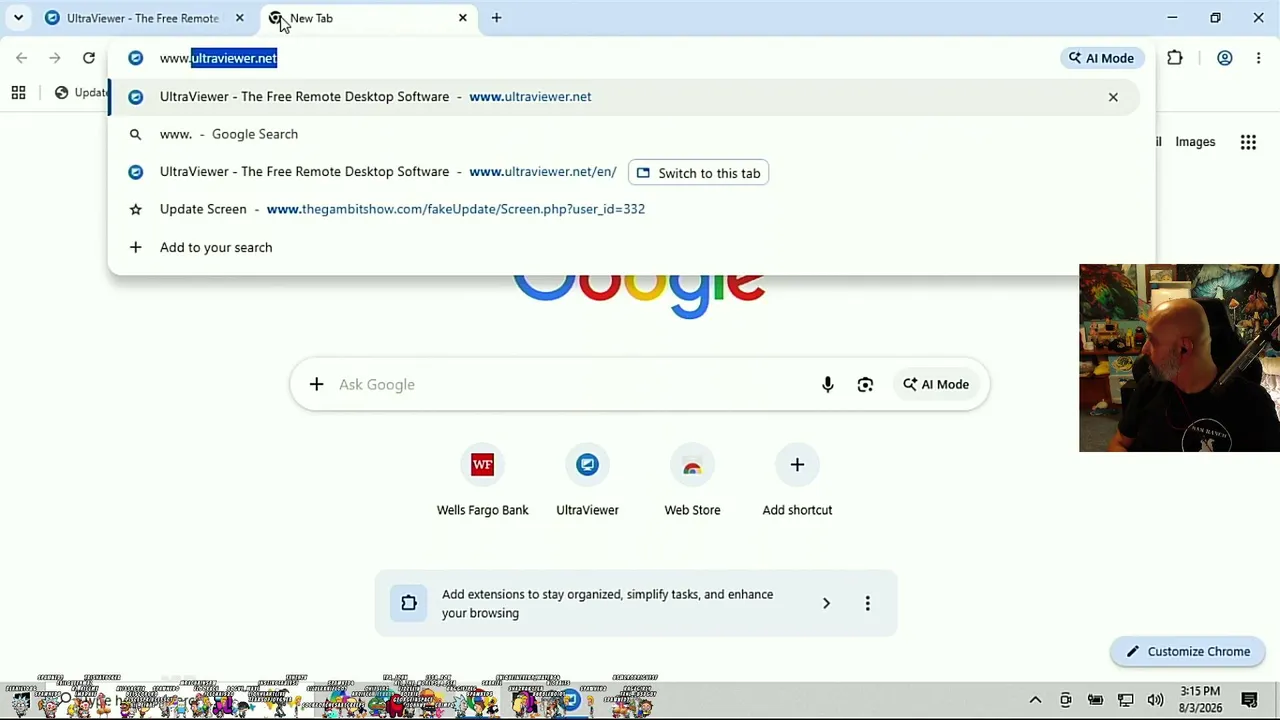Switch to the UltraViewer browser tab

tap(143, 18)
